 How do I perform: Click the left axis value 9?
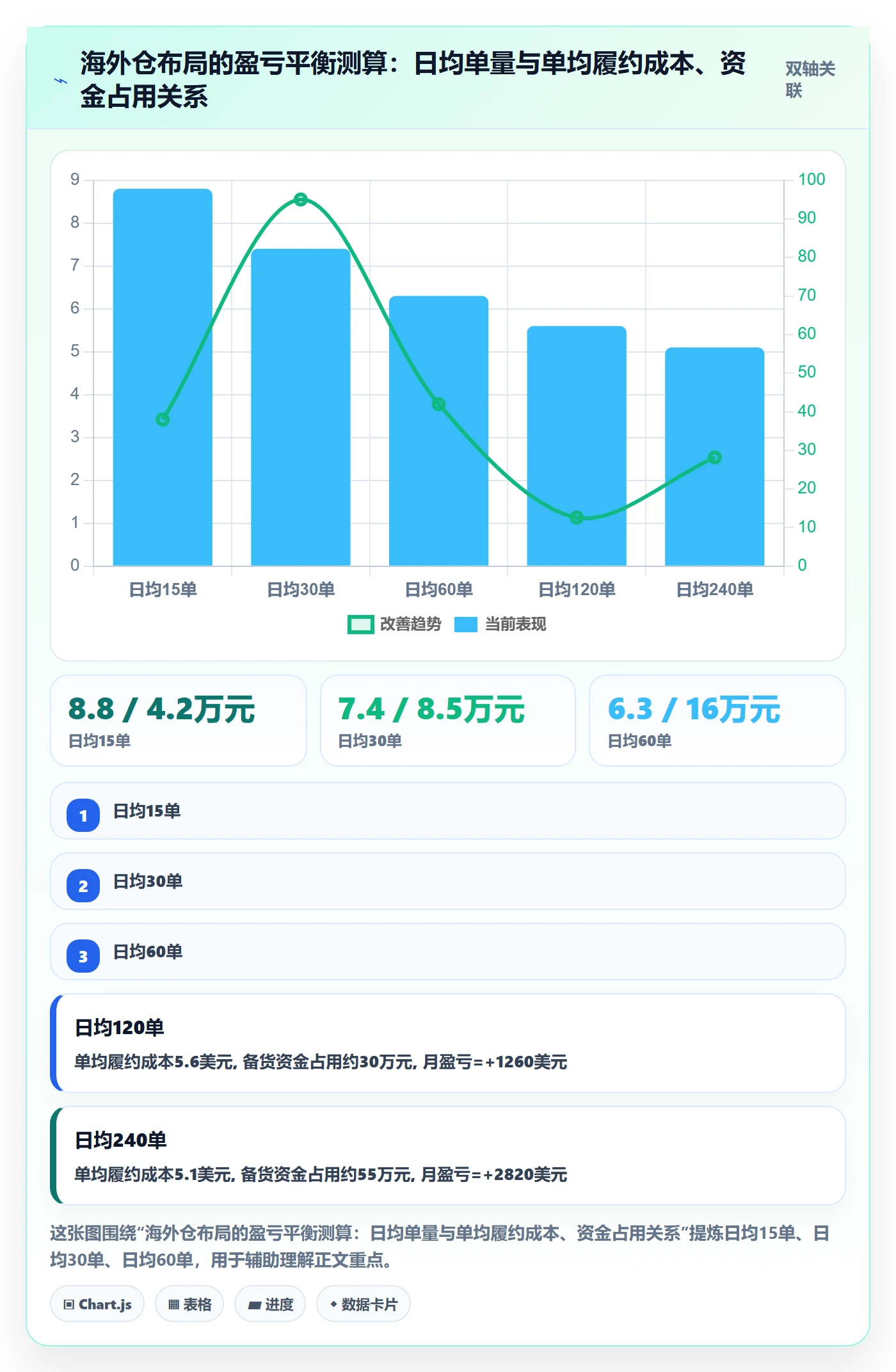[76, 179]
